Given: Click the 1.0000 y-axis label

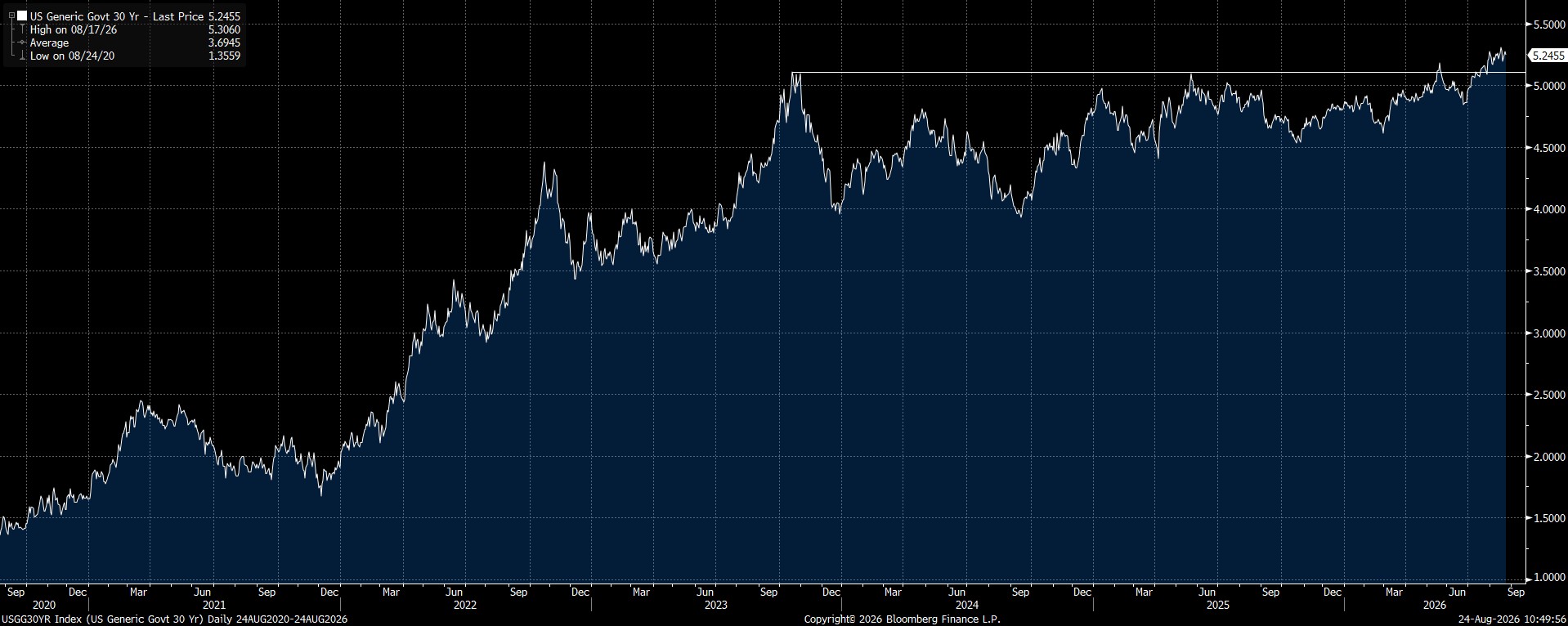Looking at the screenshot, I should 1548,577.
